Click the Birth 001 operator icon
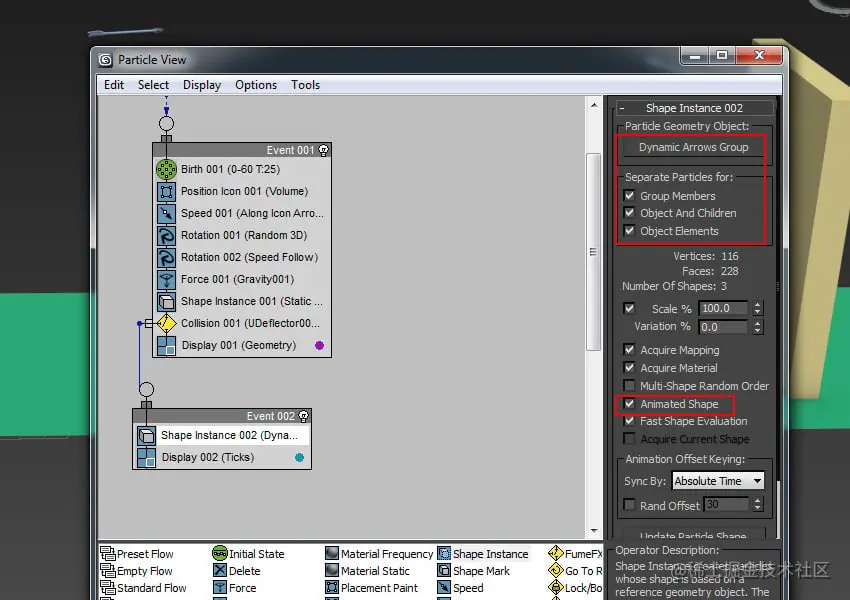Screen dimensions: 850x600 [166, 169]
